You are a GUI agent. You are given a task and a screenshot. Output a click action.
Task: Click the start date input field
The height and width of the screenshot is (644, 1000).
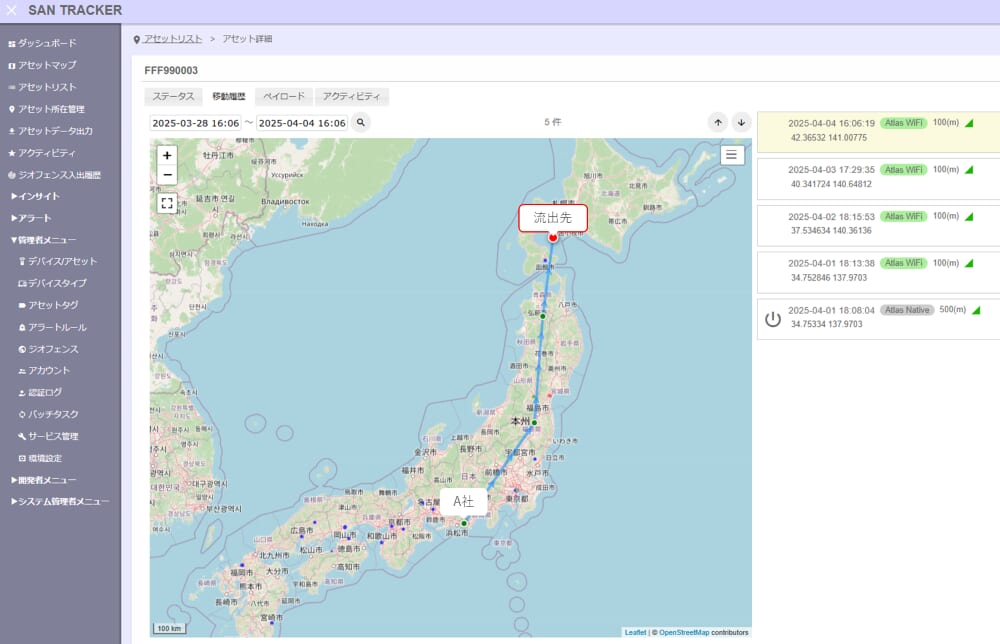195,122
